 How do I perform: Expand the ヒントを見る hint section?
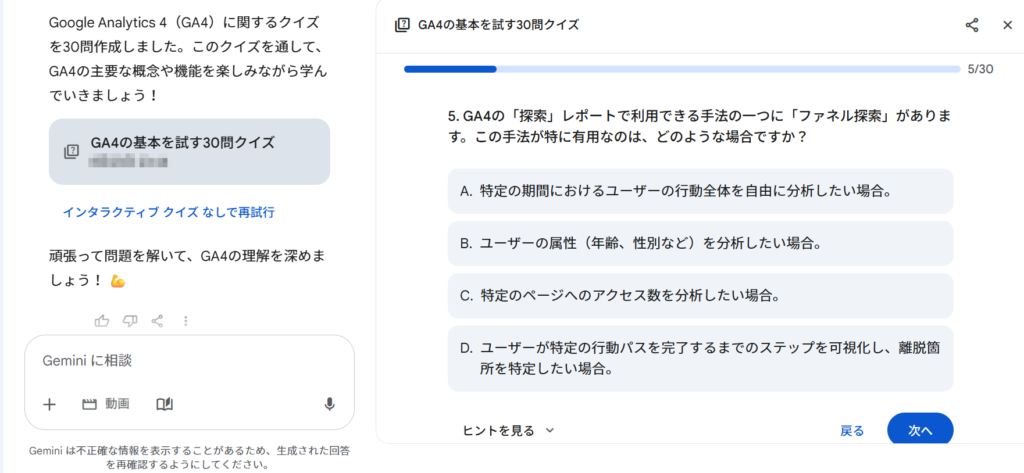(x=508, y=431)
